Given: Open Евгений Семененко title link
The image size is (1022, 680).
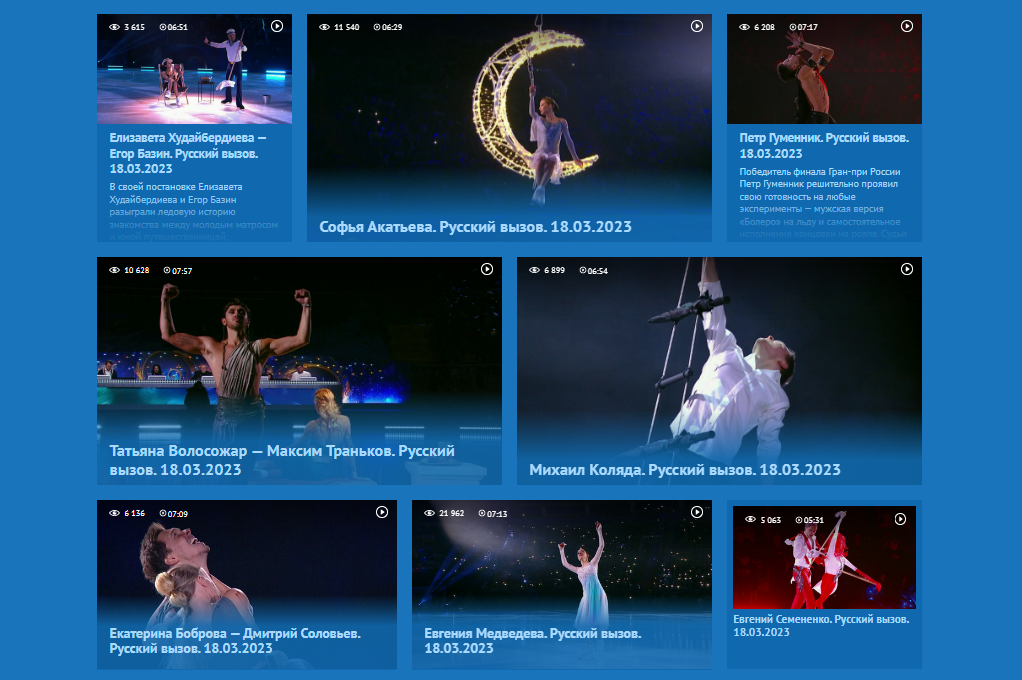Looking at the screenshot, I should 820,626.
